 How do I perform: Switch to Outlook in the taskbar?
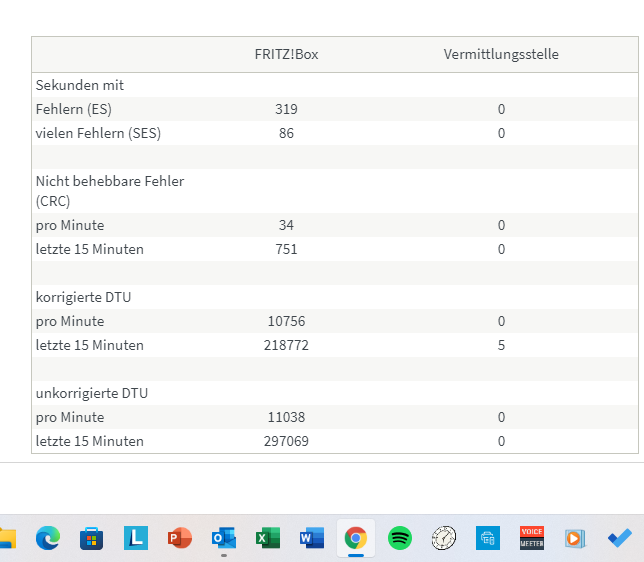(x=224, y=538)
